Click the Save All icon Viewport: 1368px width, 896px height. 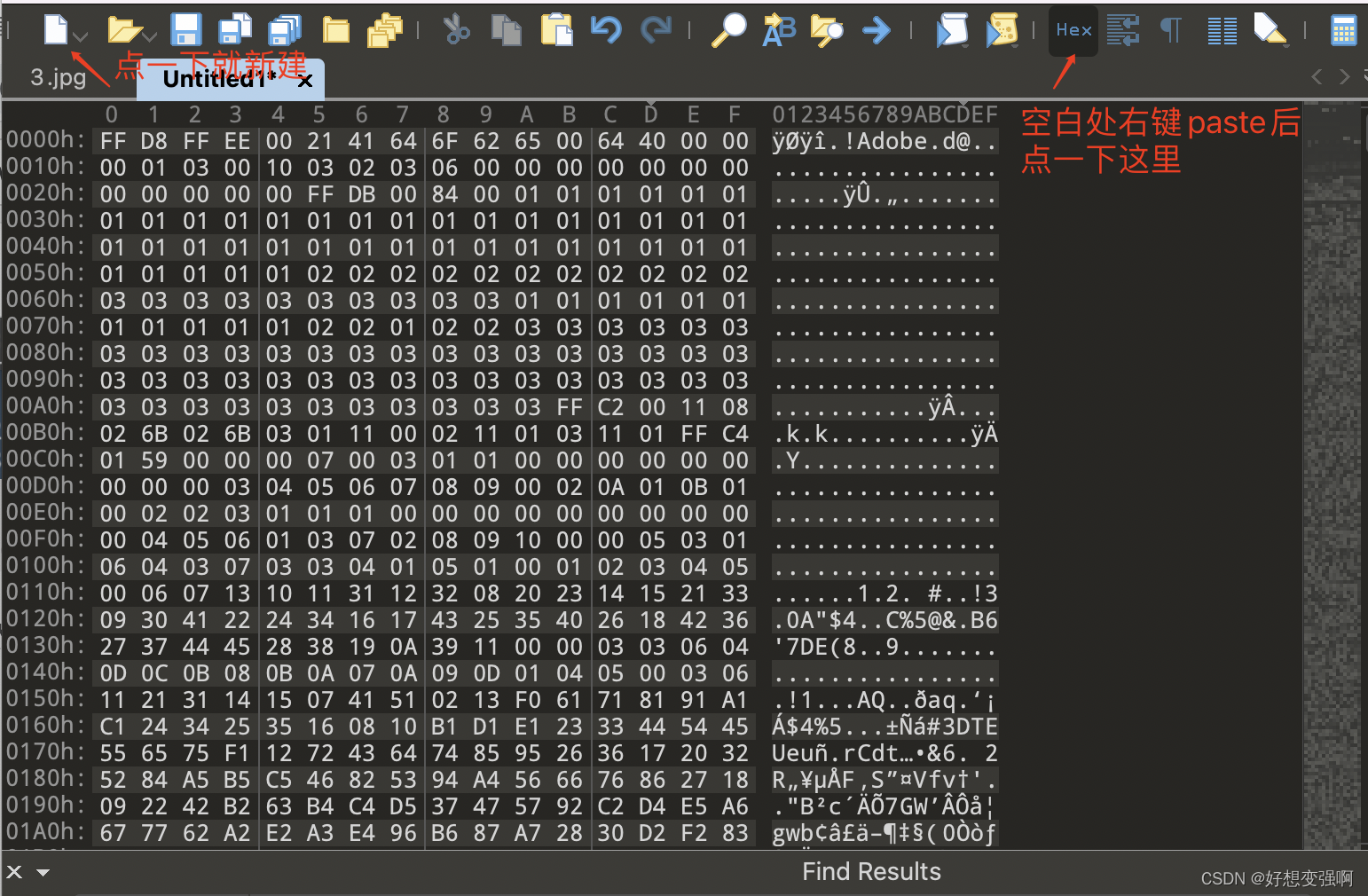pyautogui.click(x=286, y=29)
